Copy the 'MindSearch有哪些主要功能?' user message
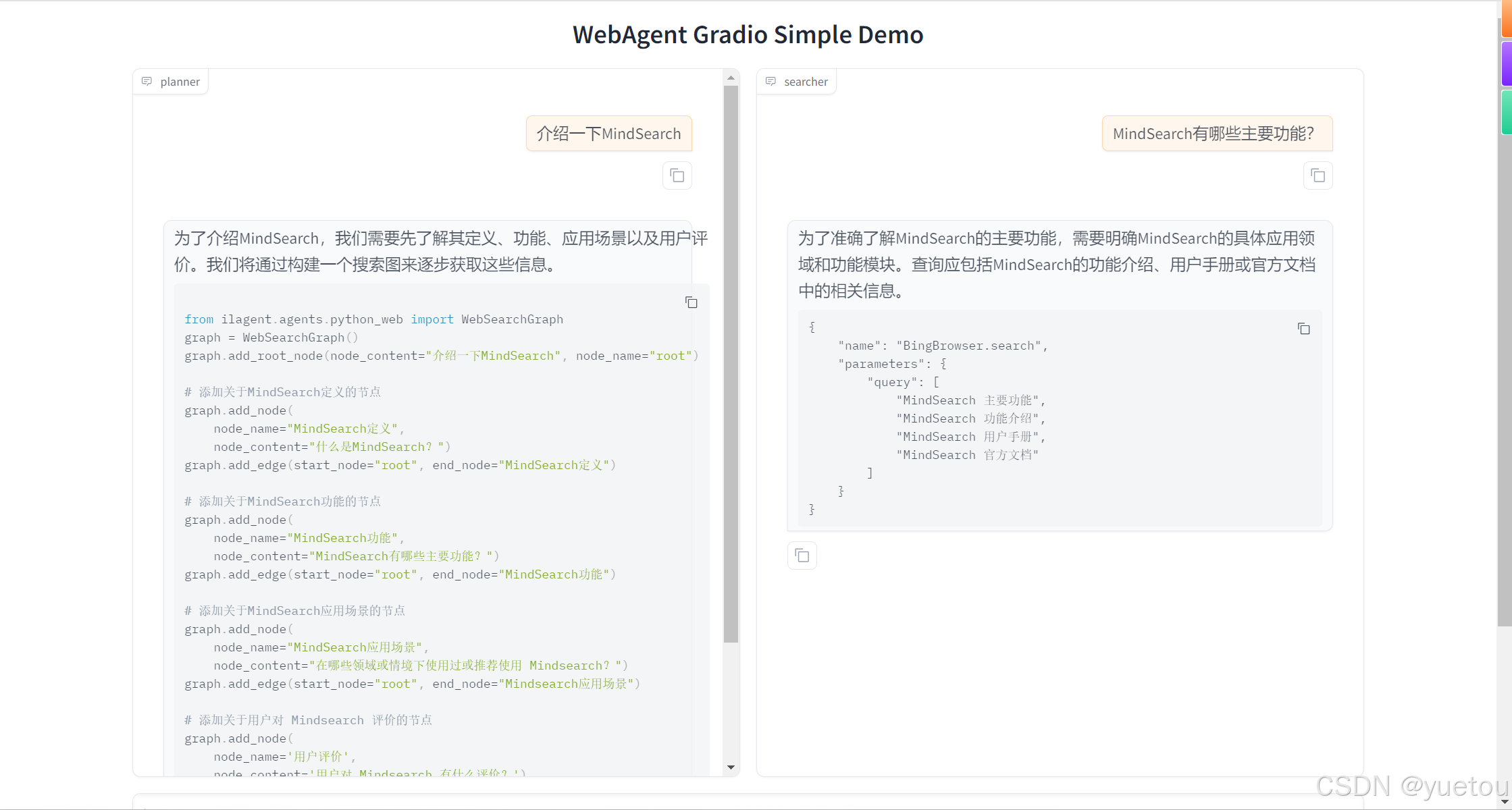Screen dimensions: 1512x810 coord(1318,176)
